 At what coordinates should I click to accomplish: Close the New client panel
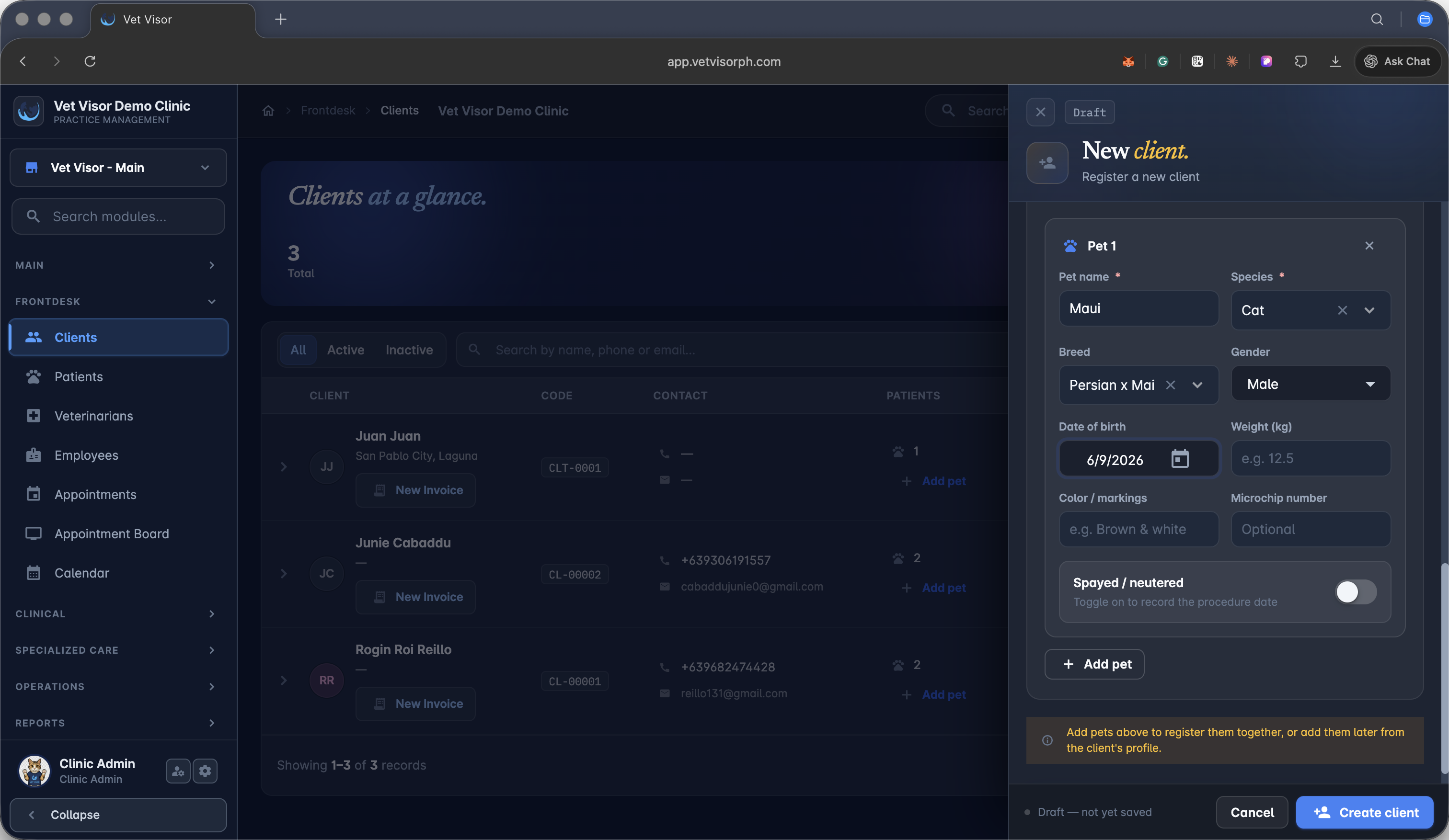tap(1040, 112)
